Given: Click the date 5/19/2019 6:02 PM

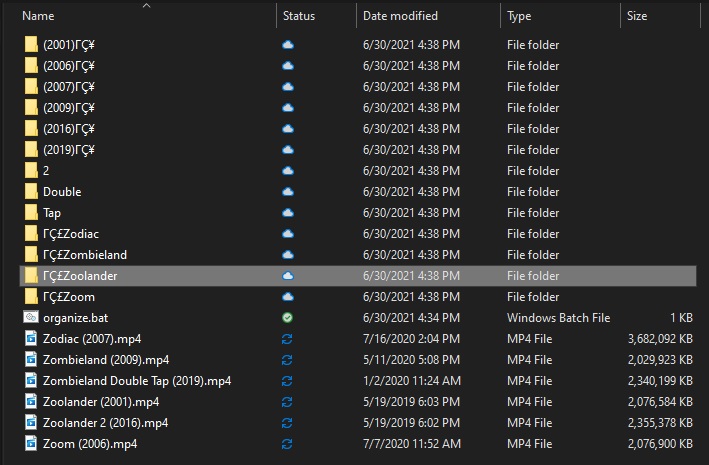Looking at the screenshot, I should click(411, 423).
